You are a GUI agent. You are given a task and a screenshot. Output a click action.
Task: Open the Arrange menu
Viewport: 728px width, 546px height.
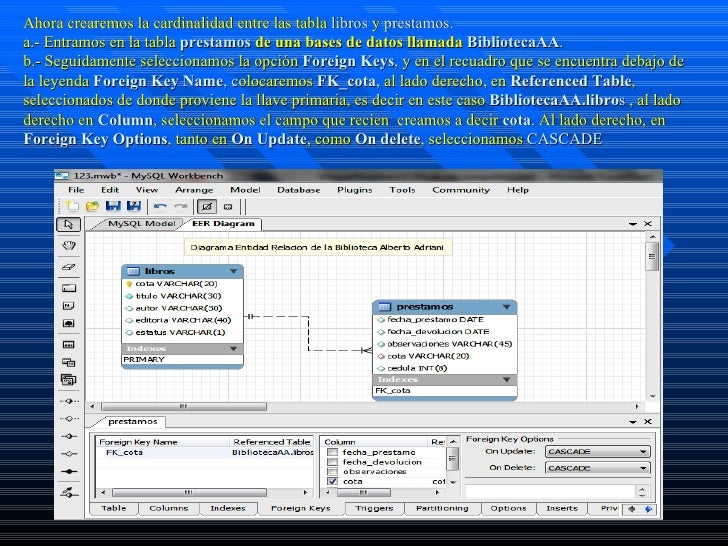pyautogui.click(x=194, y=190)
